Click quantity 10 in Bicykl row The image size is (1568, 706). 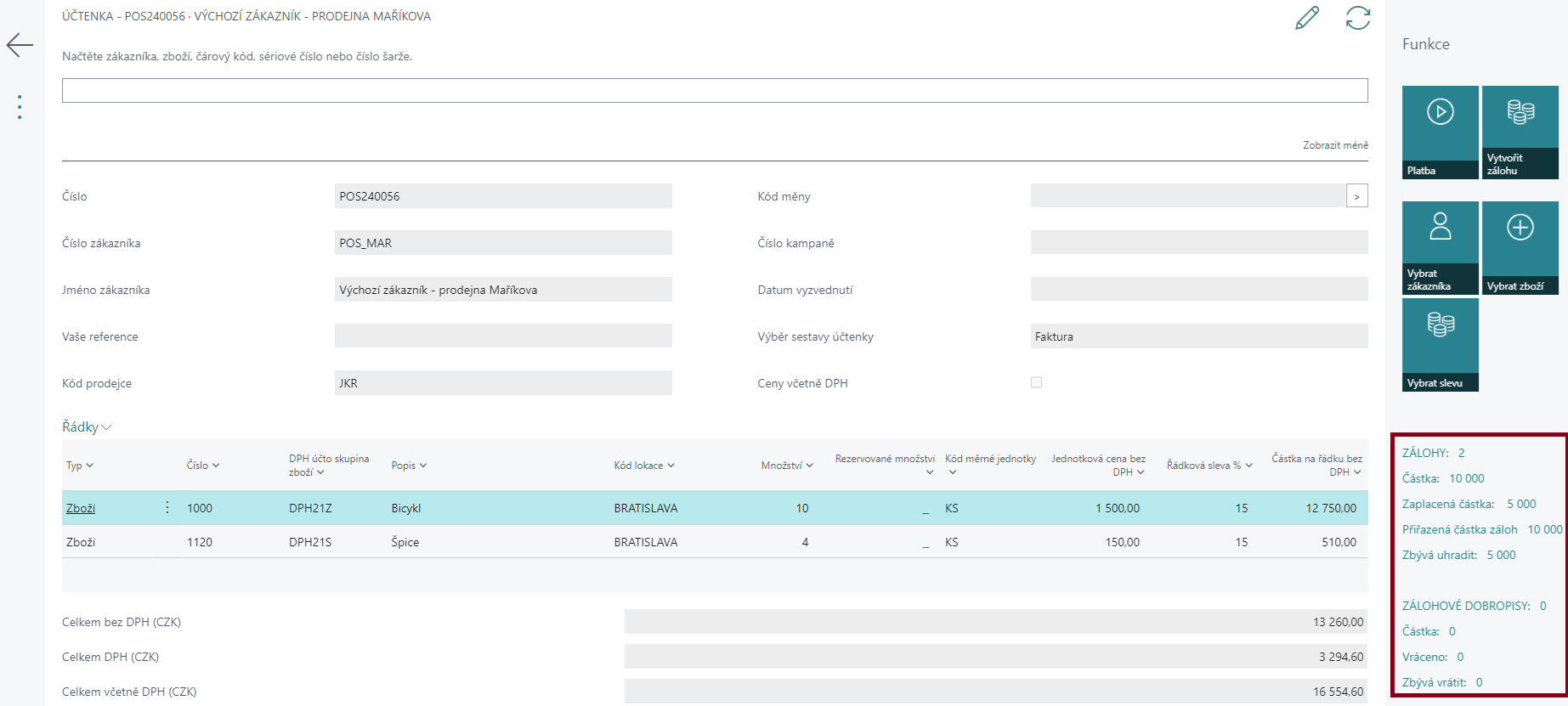pyautogui.click(x=802, y=508)
